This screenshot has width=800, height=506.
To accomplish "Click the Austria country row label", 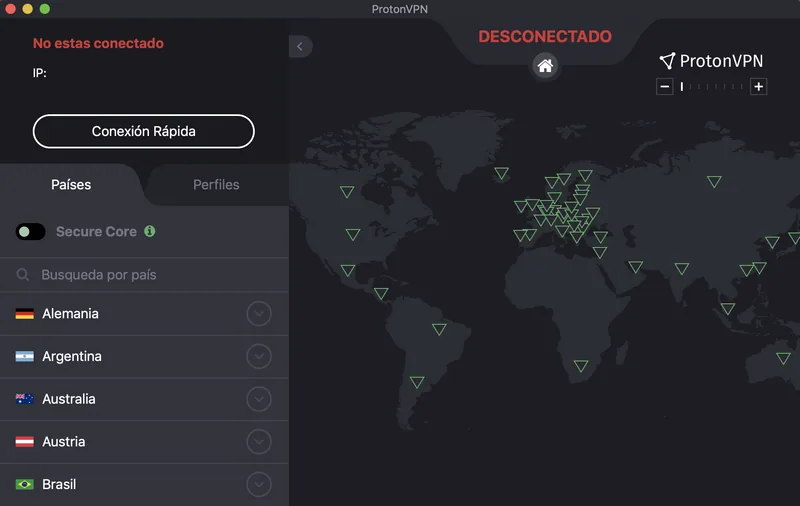I will tap(64, 442).
